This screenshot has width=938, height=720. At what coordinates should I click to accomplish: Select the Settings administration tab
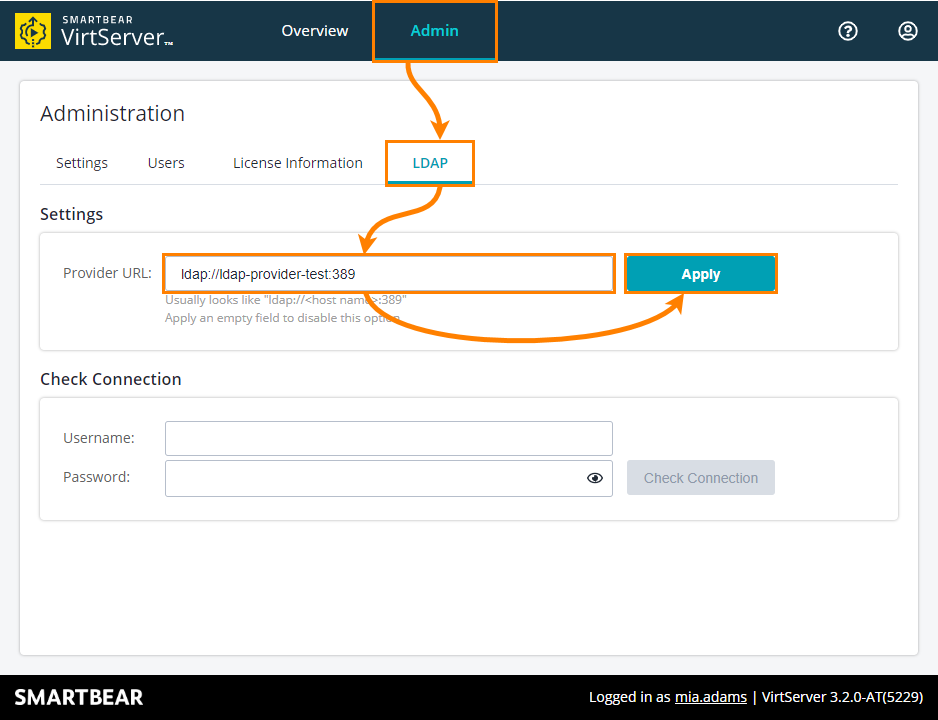point(81,162)
